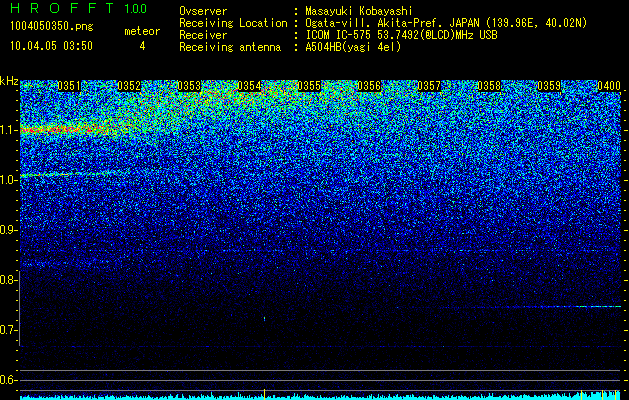Click the 0358 time marker

click(x=489, y=86)
